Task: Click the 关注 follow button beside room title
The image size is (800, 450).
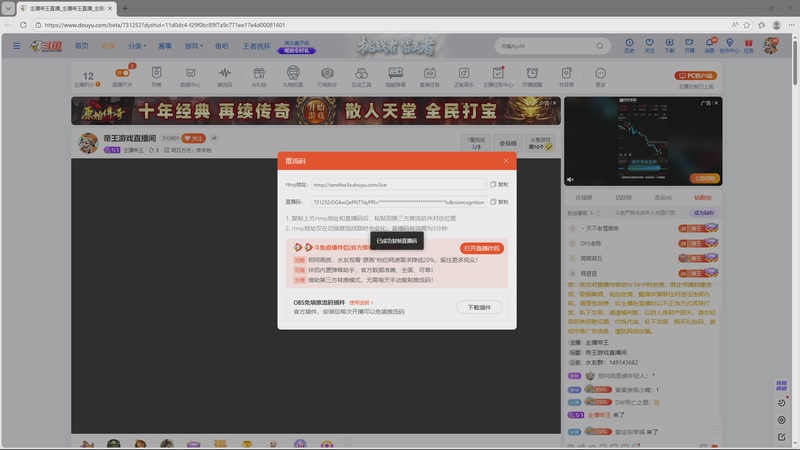Action: pos(193,138)
